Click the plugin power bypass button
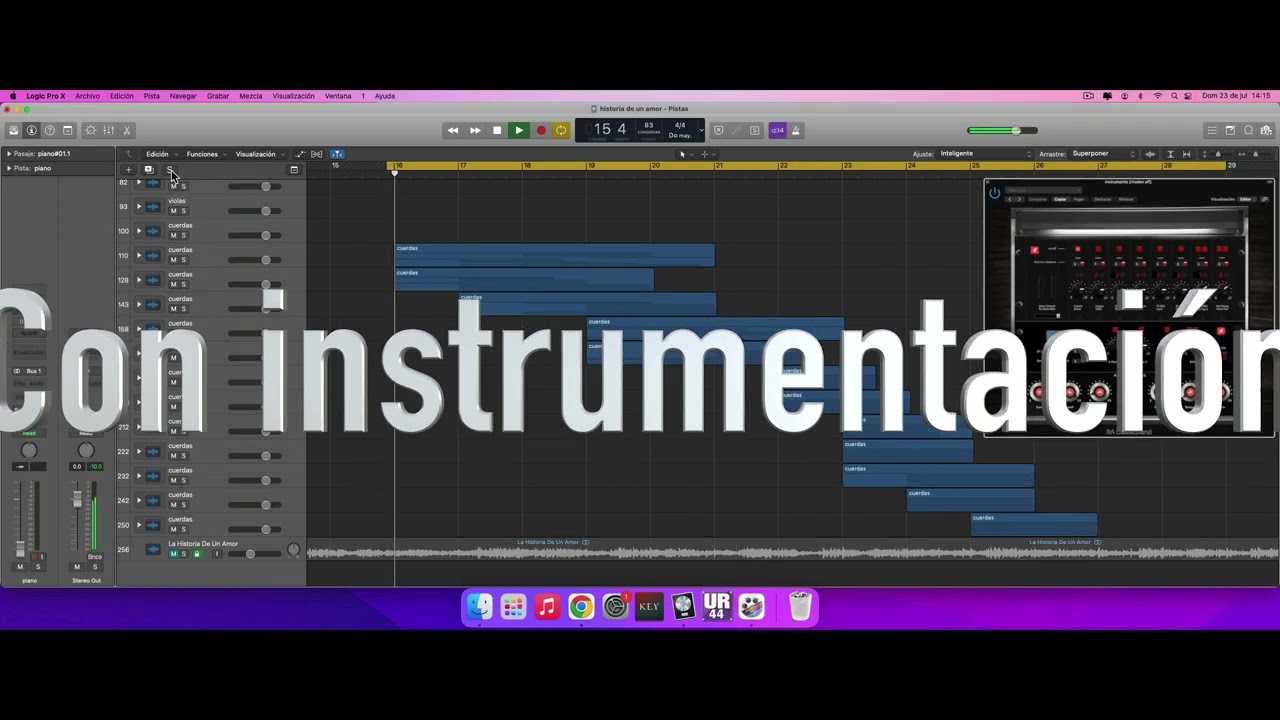 [994, 193]
